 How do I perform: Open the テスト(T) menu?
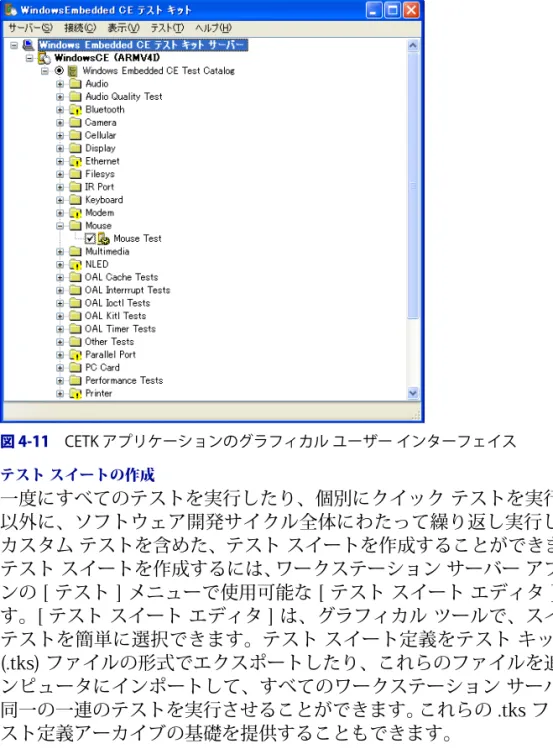[167, 28]
